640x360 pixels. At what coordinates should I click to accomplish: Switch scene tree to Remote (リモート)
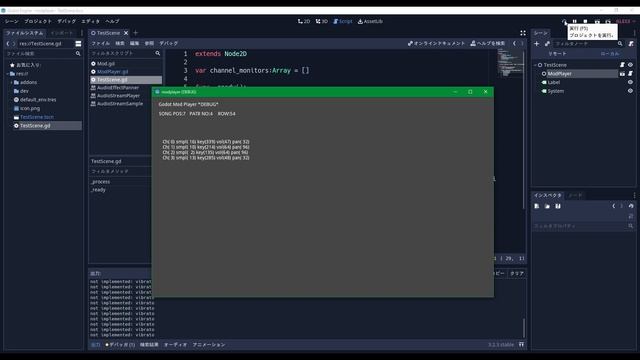[x=557, y=54]
